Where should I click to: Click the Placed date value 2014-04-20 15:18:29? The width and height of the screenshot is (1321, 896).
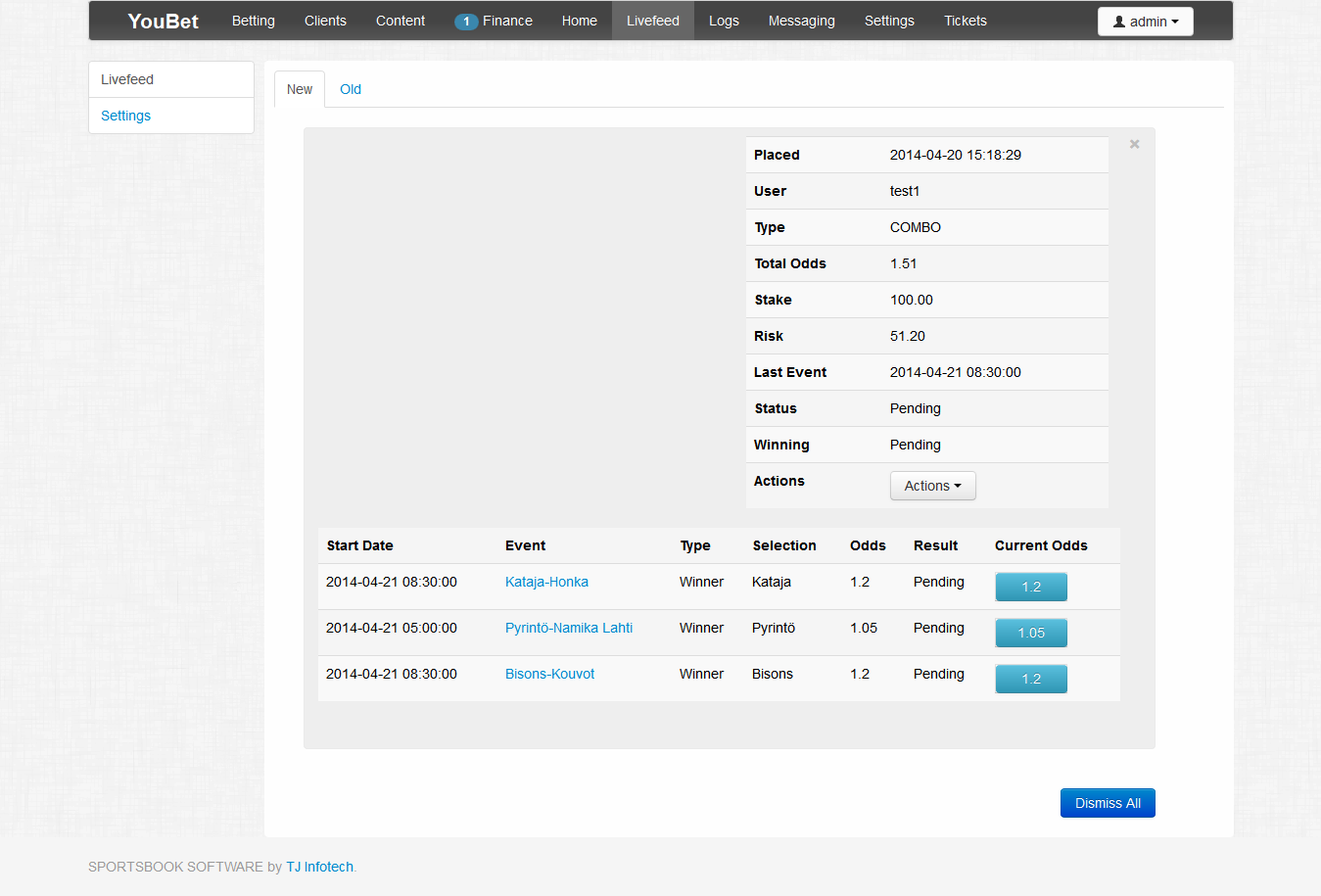(x=956, y=155)
